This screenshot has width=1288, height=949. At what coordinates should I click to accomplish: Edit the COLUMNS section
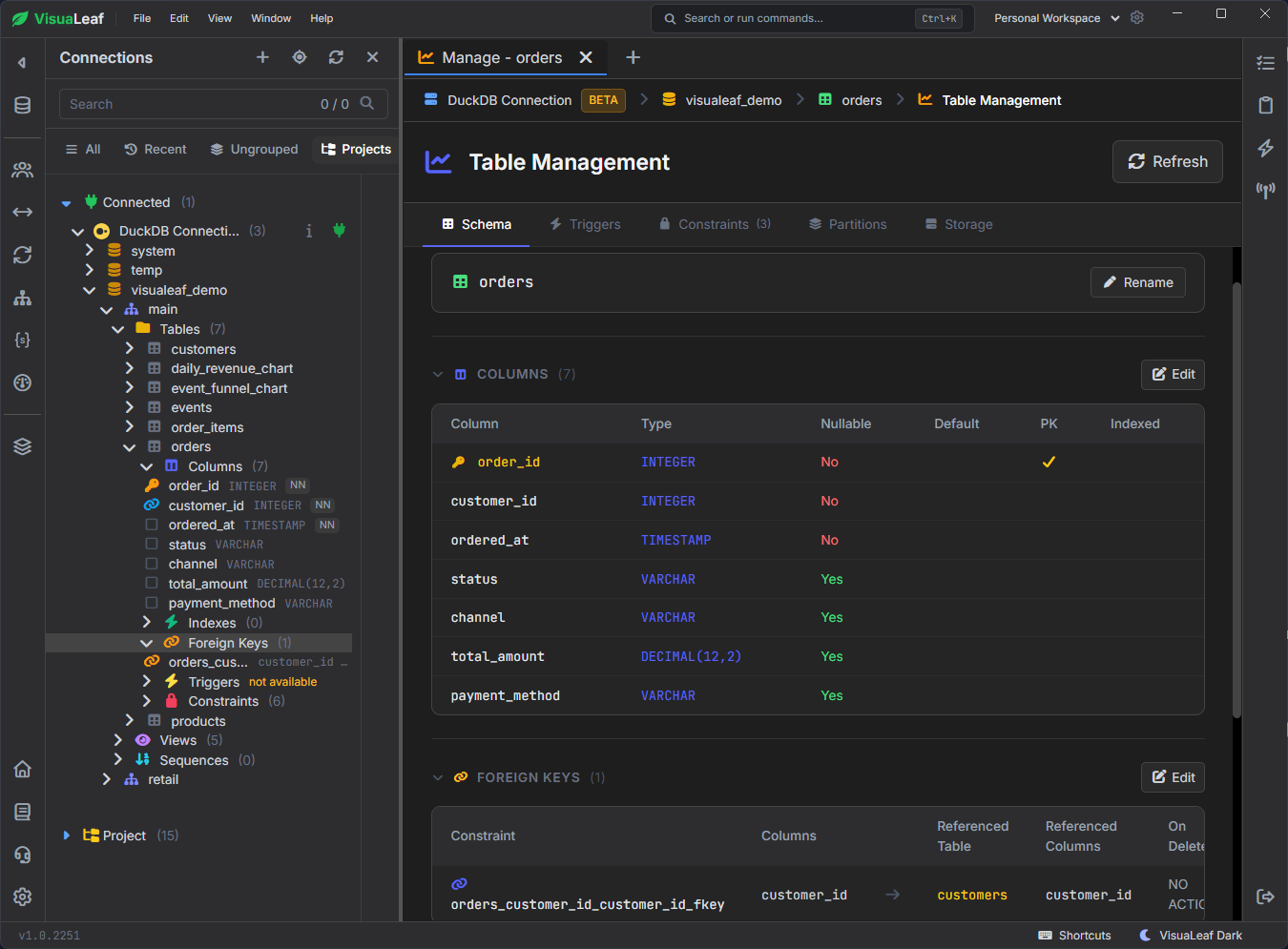1173,374
